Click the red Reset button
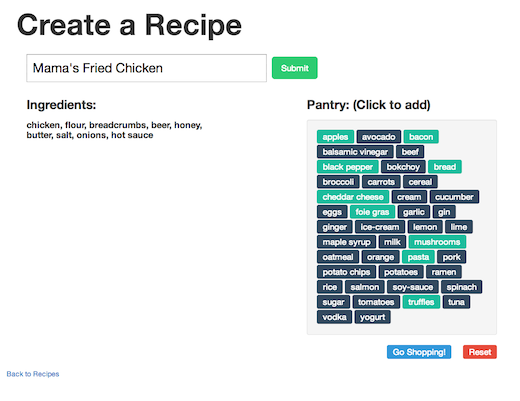Viewport: 520px width, 401px height. 480,352
